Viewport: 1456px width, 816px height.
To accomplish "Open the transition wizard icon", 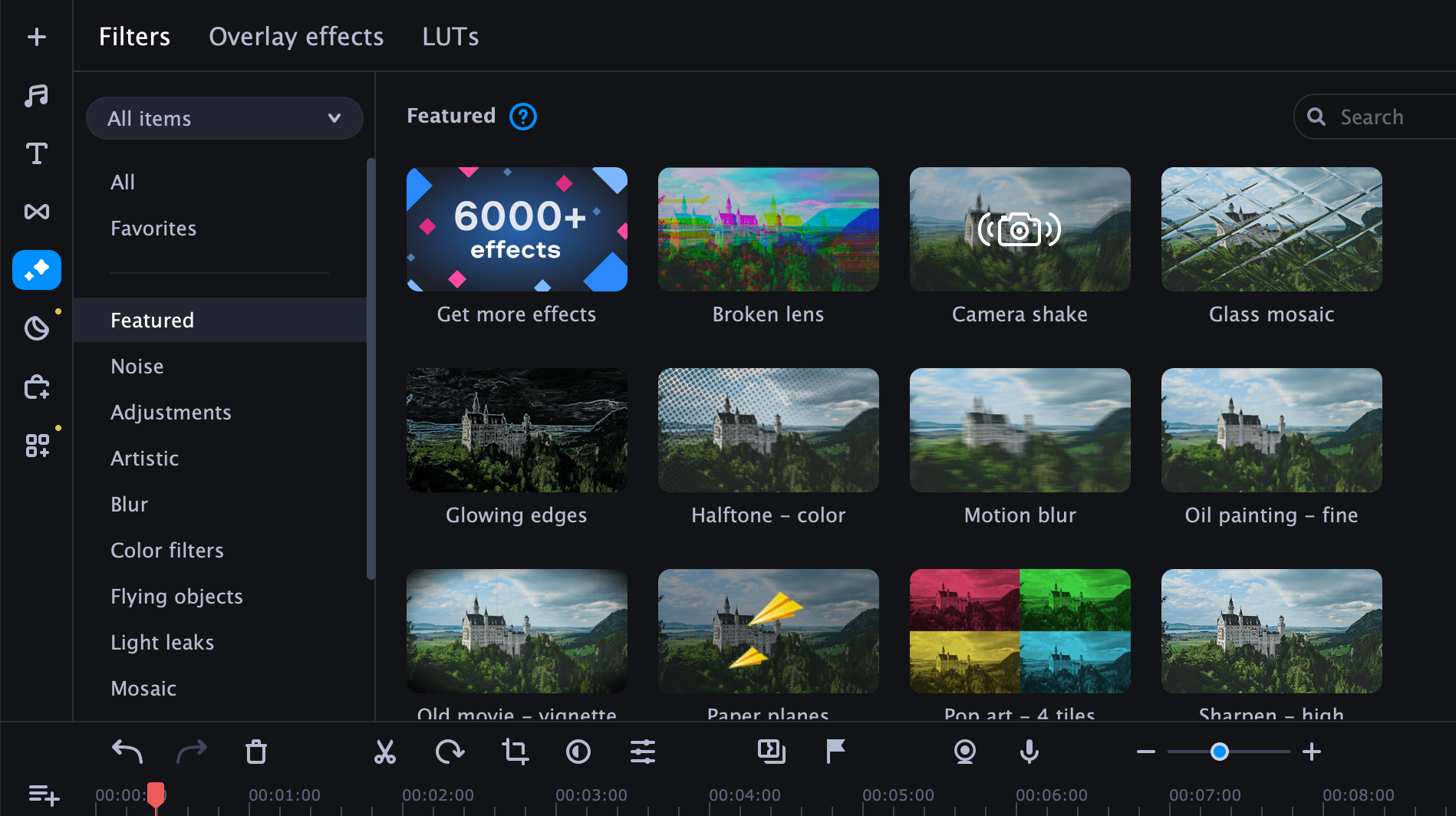I will [x=771, y=752].
